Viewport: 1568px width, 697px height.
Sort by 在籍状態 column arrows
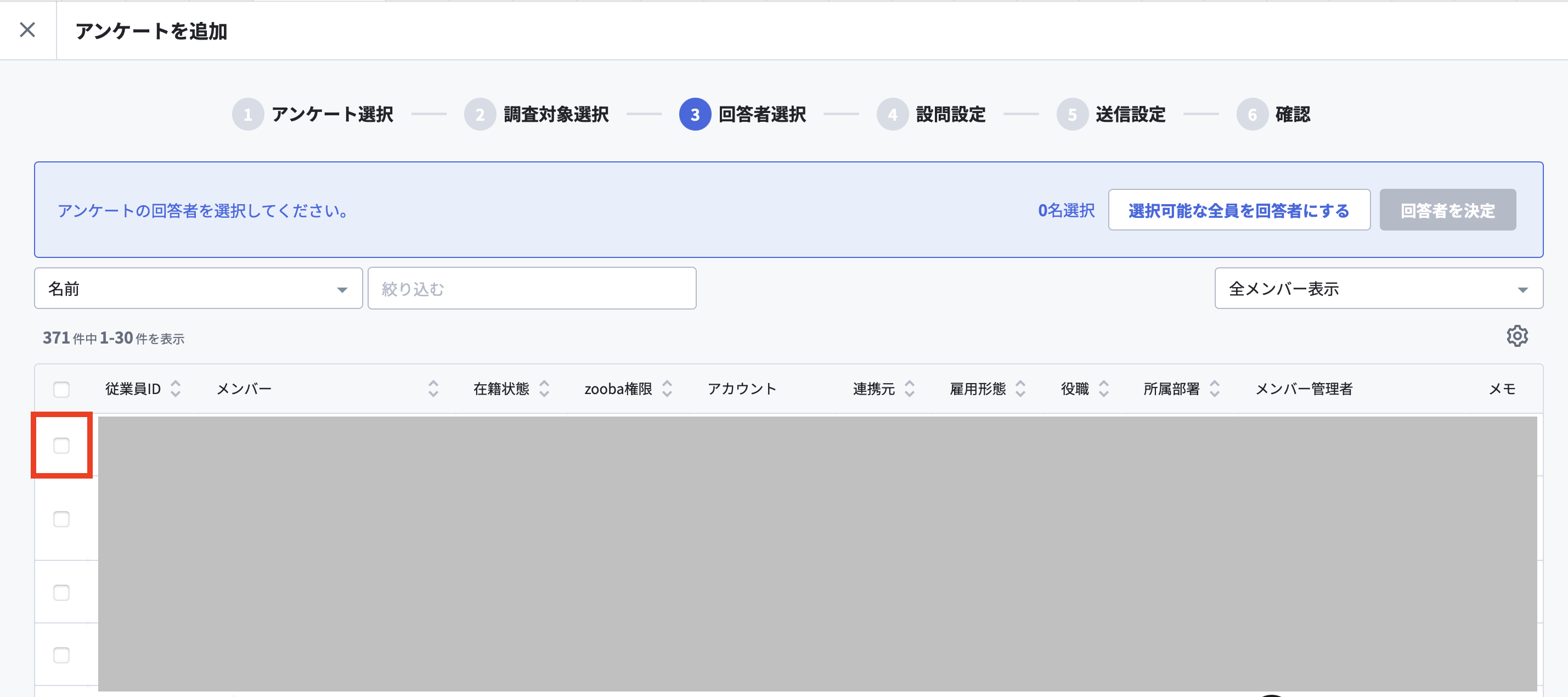coord(544,389)
